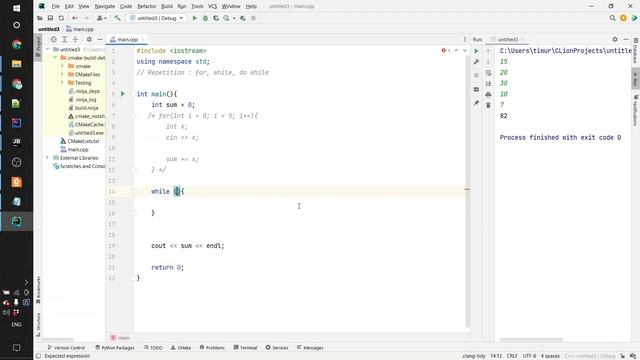Expand the Testing folder
Viewport: 640px width, 360px height.
click(62, 82)
